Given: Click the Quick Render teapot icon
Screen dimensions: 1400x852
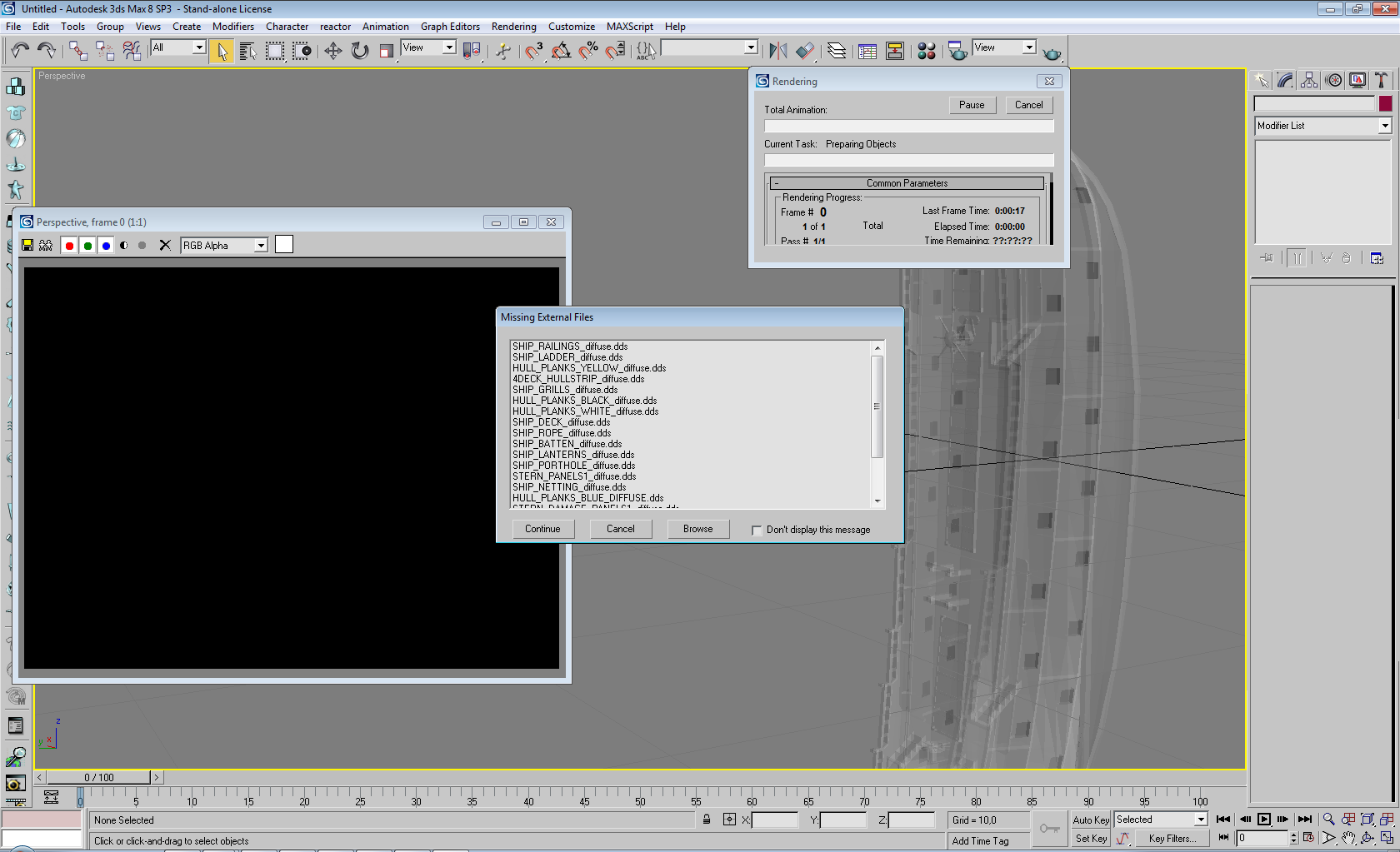Looking at the screenshot, I should 1052,53.
